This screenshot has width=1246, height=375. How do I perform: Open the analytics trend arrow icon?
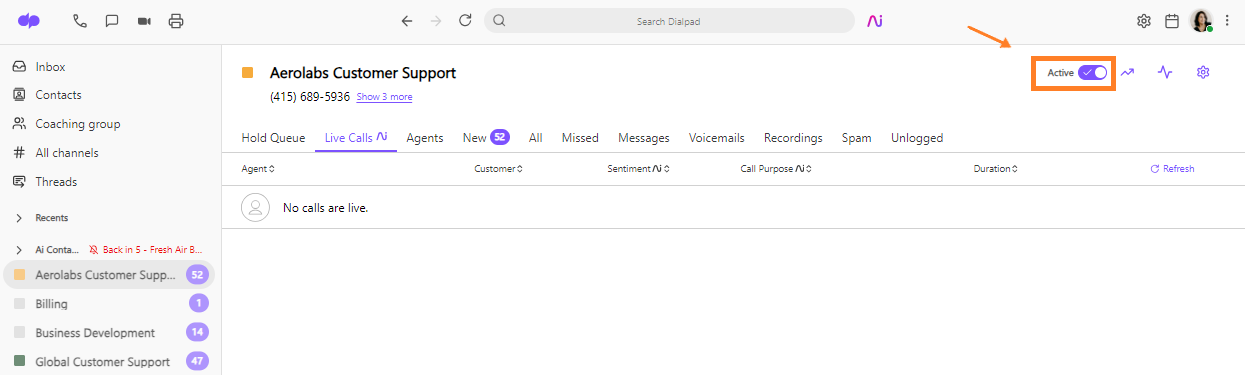[1127, 72]
